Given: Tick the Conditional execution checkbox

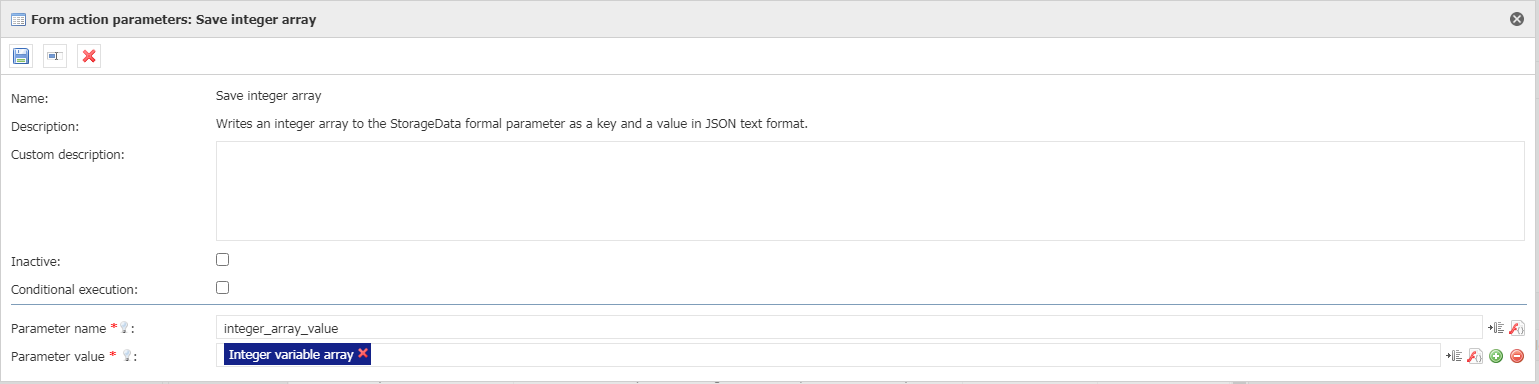Looking at the screenshot, I should tap(223, 287).
